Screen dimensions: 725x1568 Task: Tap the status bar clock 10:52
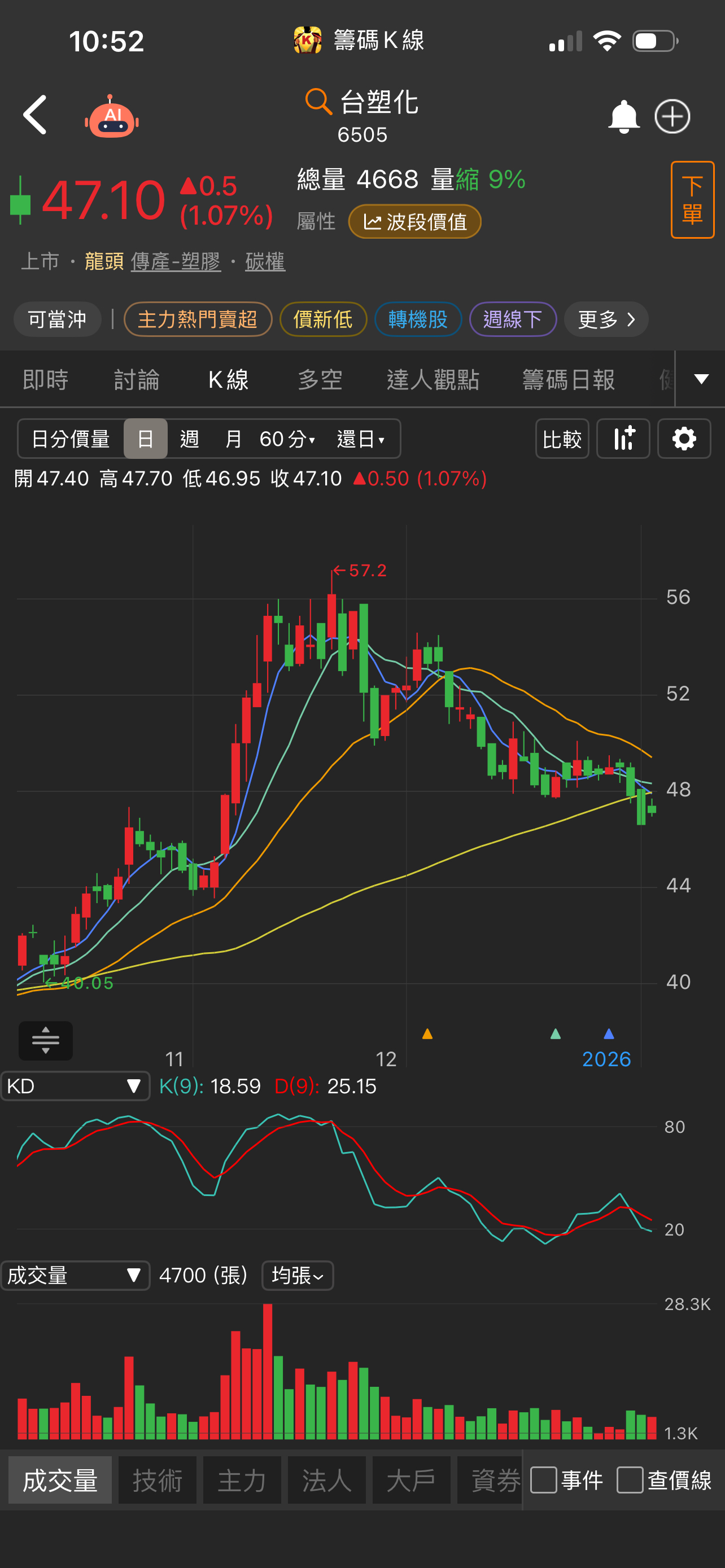107,41
